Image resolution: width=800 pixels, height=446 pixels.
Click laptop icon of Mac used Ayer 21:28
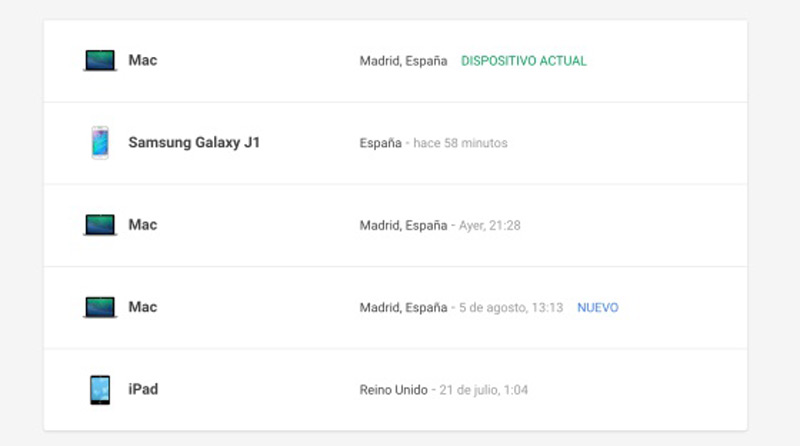[99, 225]
